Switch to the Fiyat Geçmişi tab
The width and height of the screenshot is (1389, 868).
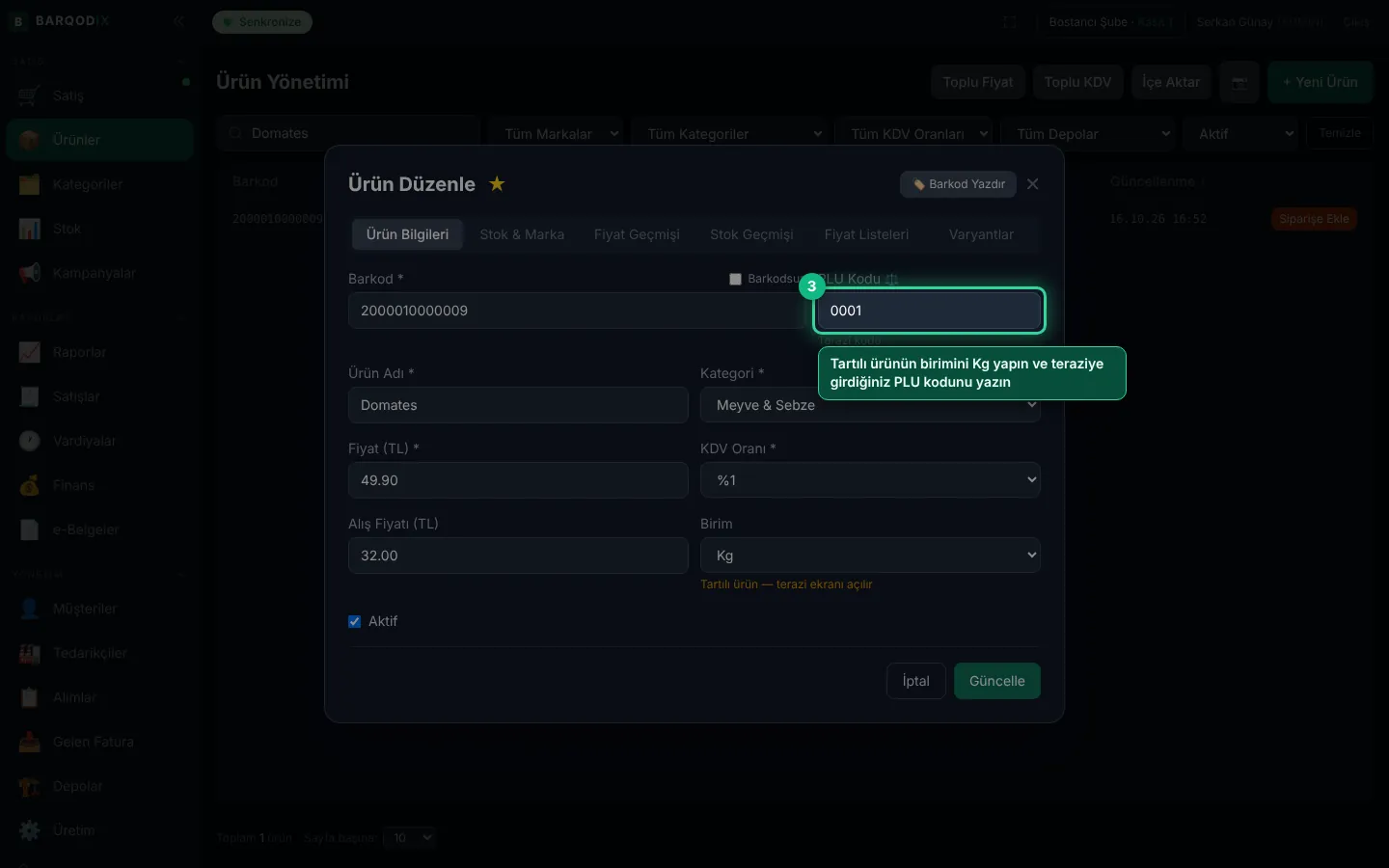[x=637, y=234]
